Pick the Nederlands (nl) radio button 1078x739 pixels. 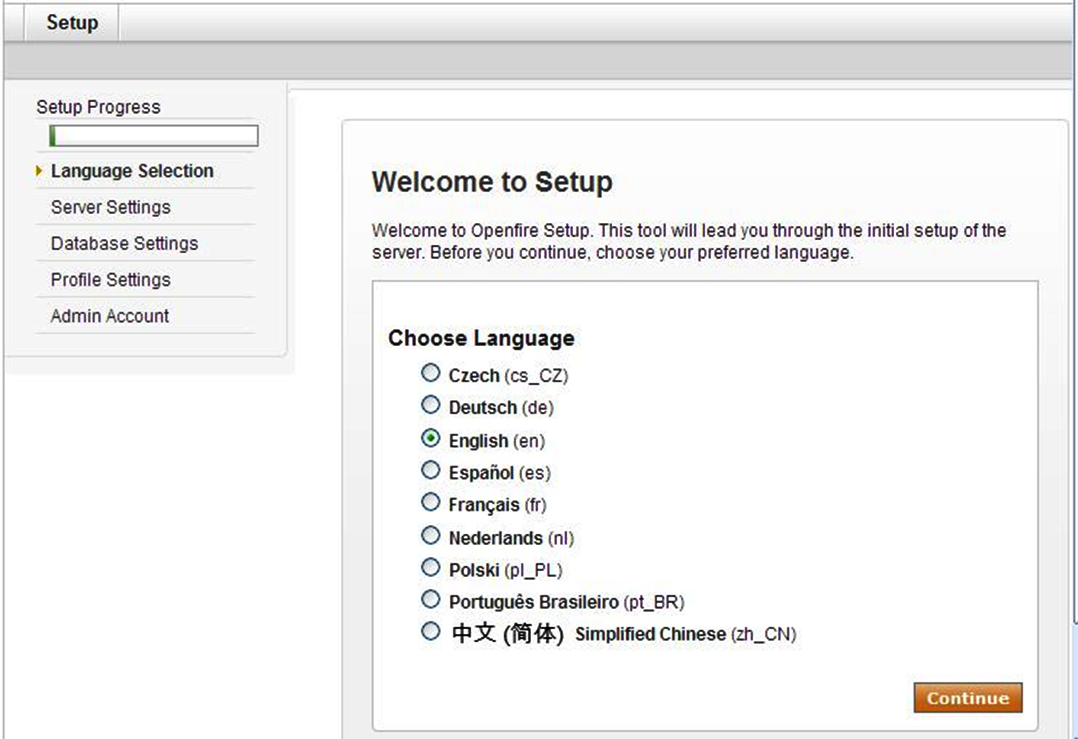pyautogui.click(x=430, y=535)
